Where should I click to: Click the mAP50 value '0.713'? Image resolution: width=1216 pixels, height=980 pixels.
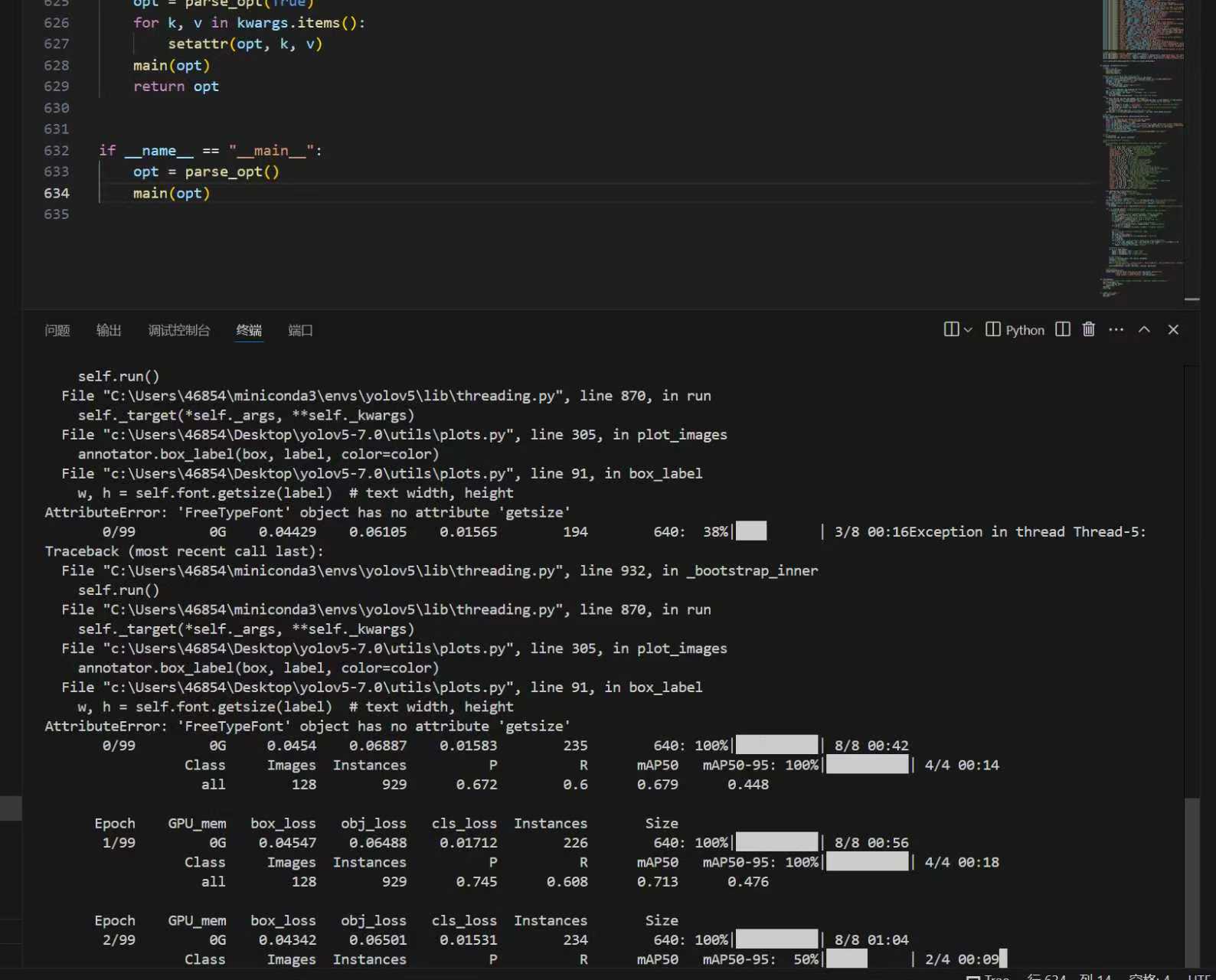coord(658,881)
